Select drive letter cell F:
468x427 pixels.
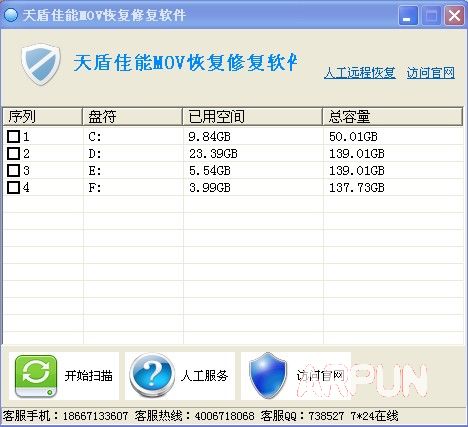tap(95, 188)
